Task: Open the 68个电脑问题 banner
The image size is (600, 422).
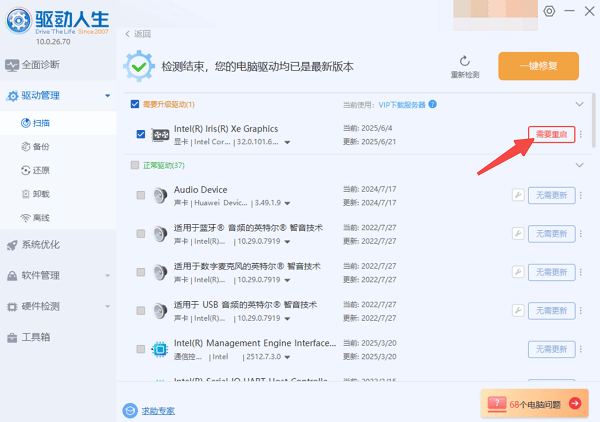Action: point(535,404)
